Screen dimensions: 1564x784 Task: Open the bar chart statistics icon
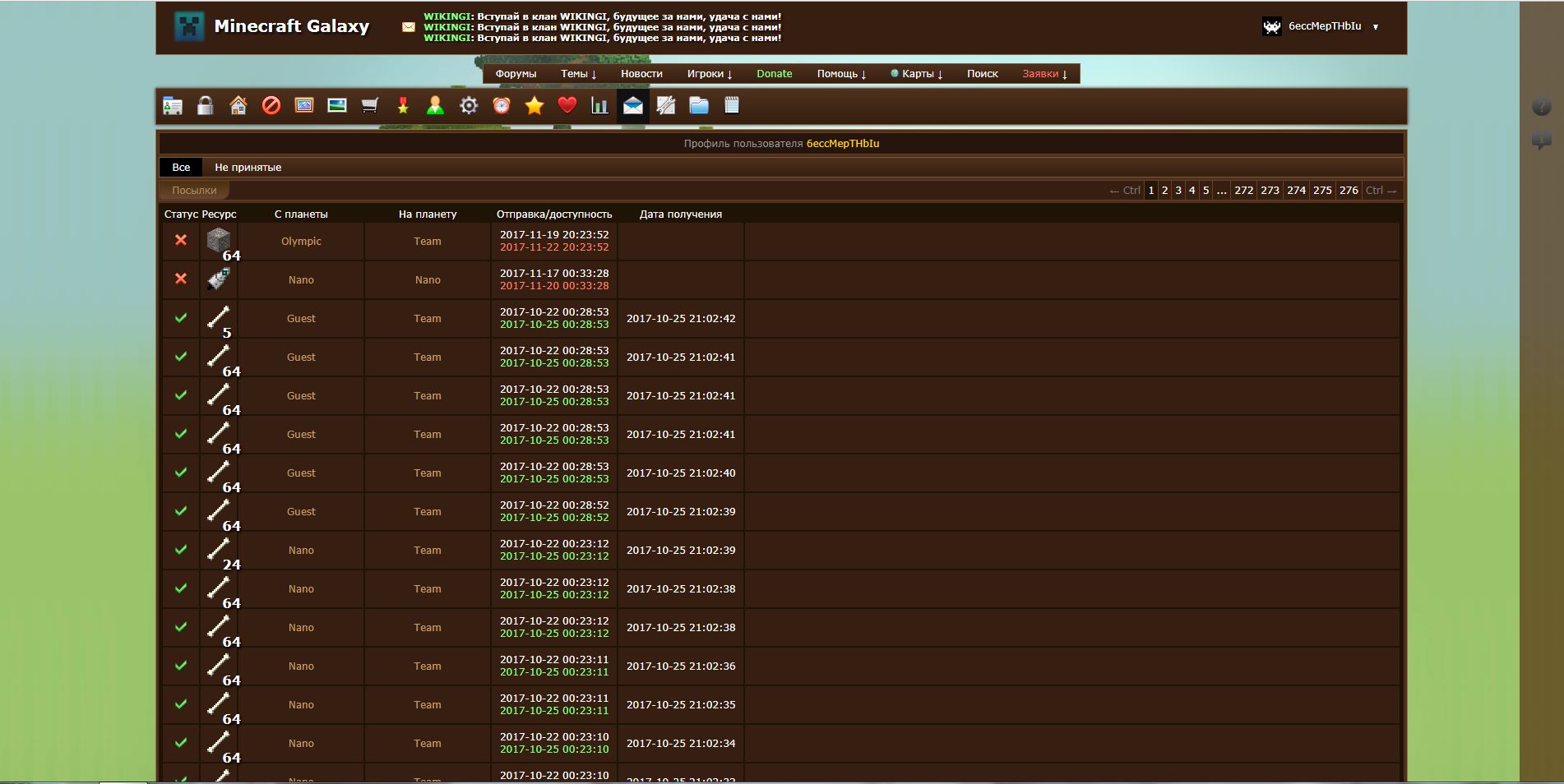pos(600,106)
